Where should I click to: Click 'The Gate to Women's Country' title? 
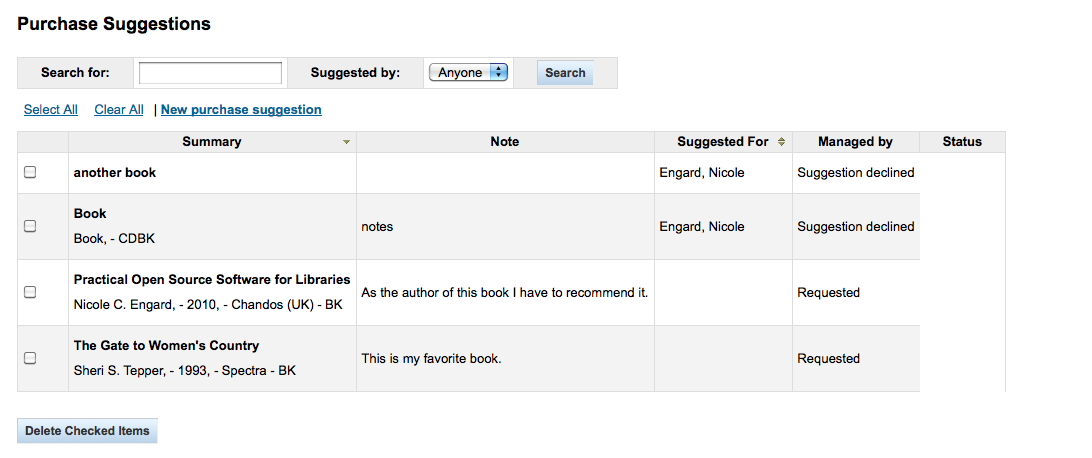coord(166,346)
